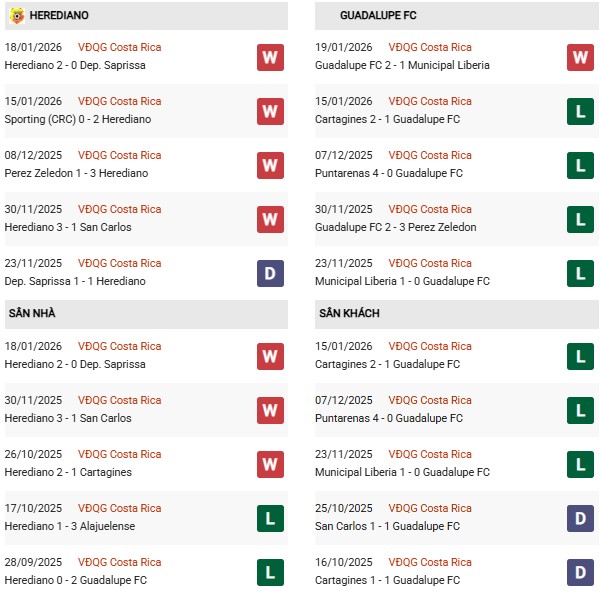Click the L badge for Herediano 1-3 Alajuelense
Viewport: 600px width, 593px height.
[x=270, y=518]
